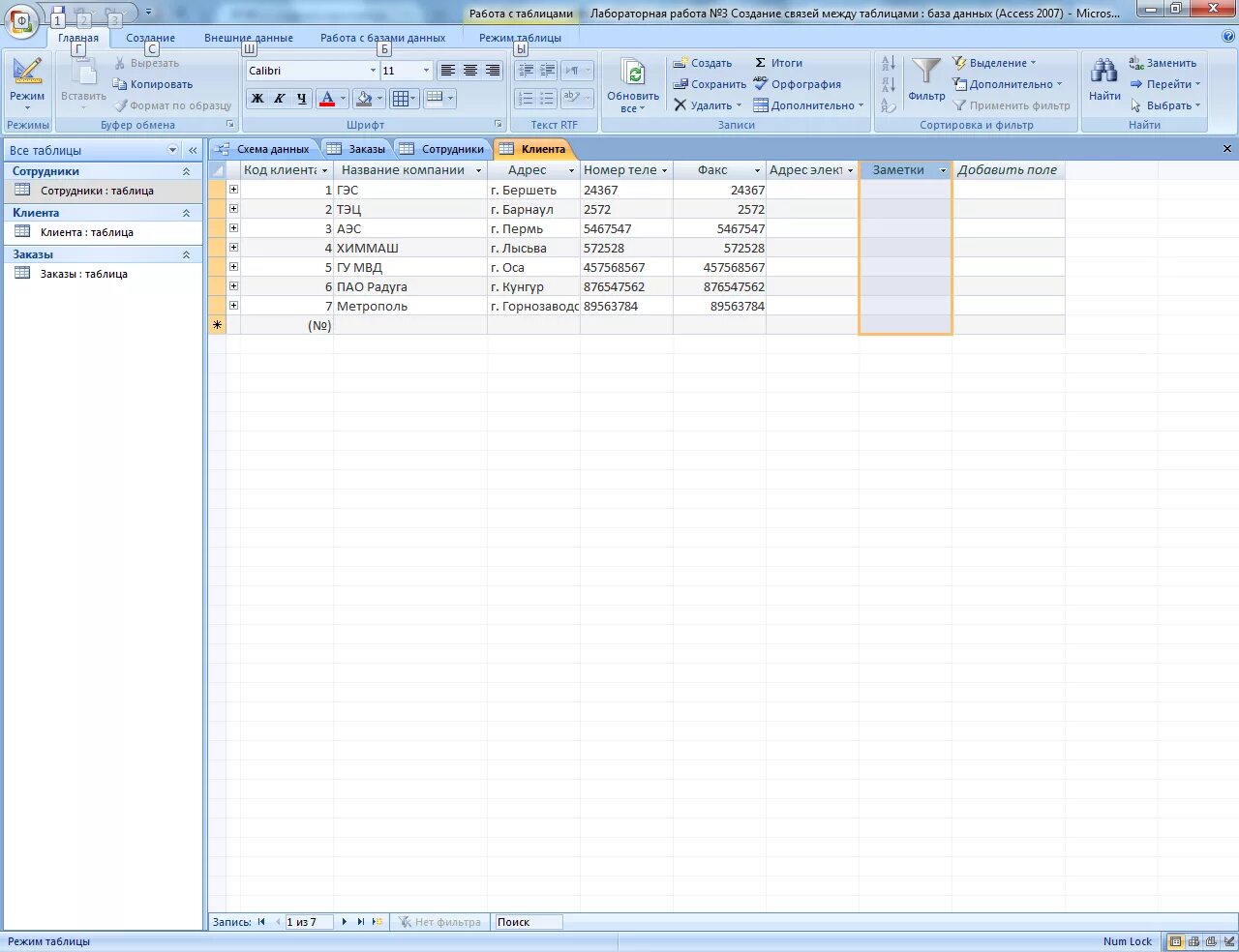Click the Фильтр funnel icon
This screenshot has width=1239, height=952.
click(x=926, y=71)
